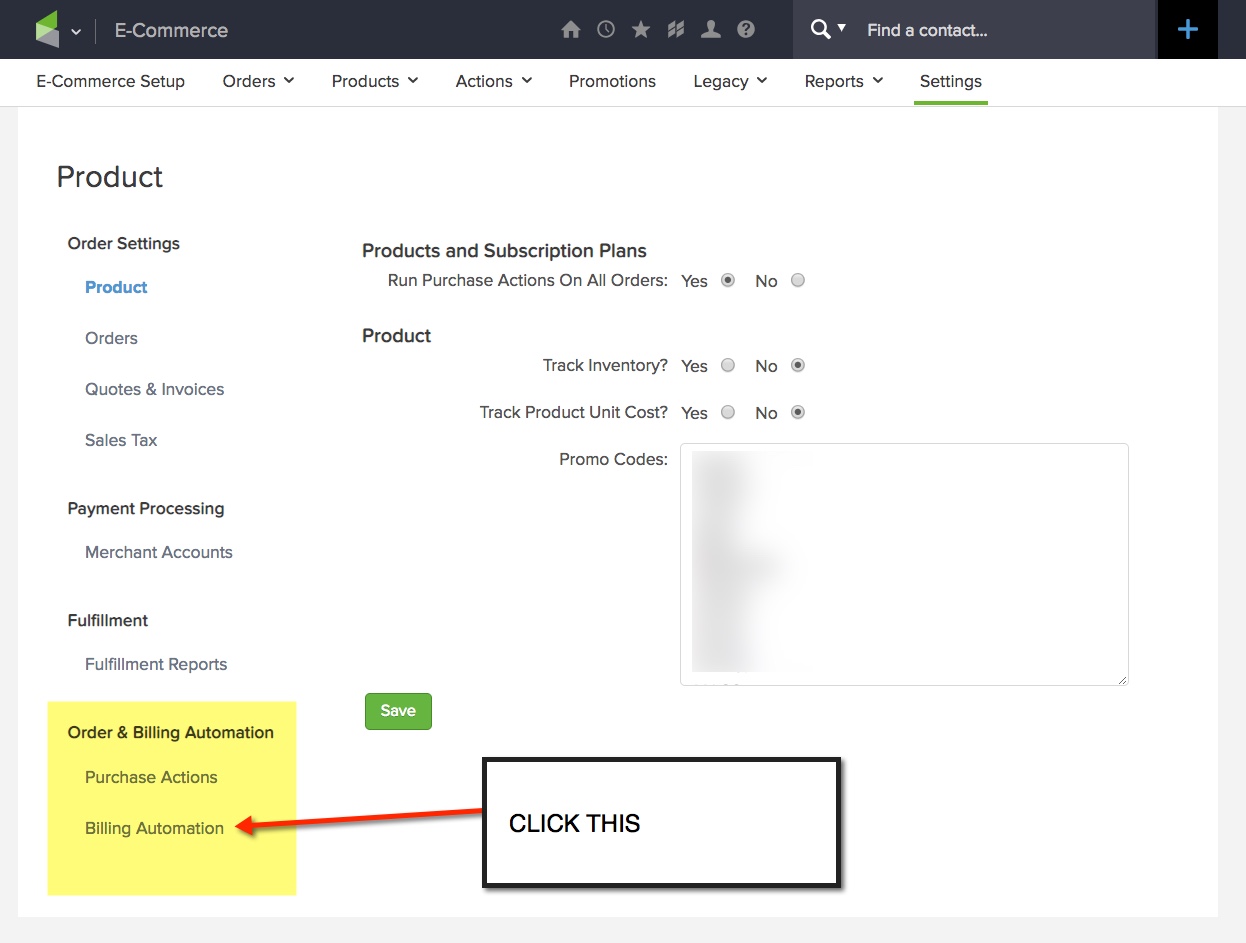The width and height of the screenshot is (1246, 943).
Task: Open the E-Commerce Setup menu item
Action: coord(110,81)
